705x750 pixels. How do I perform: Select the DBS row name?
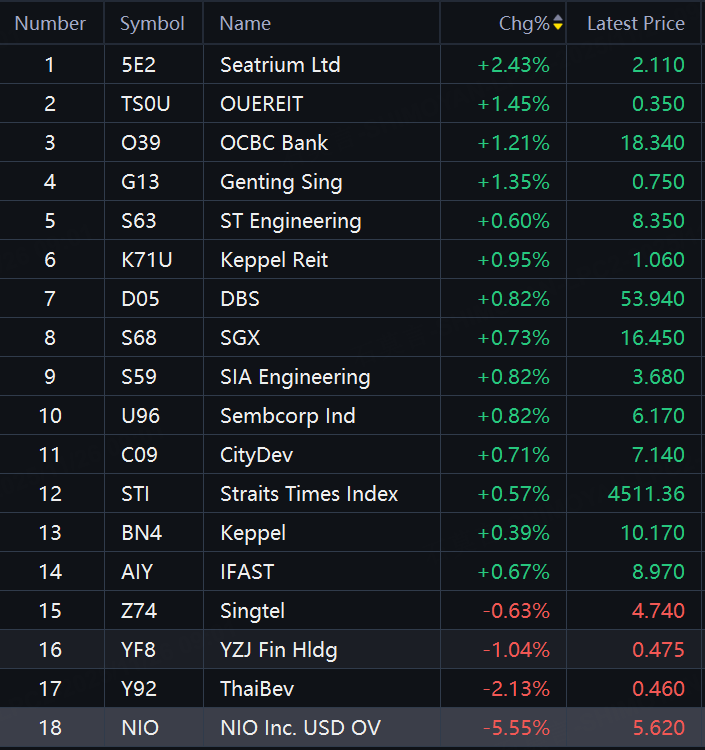[x=239, y=299]
